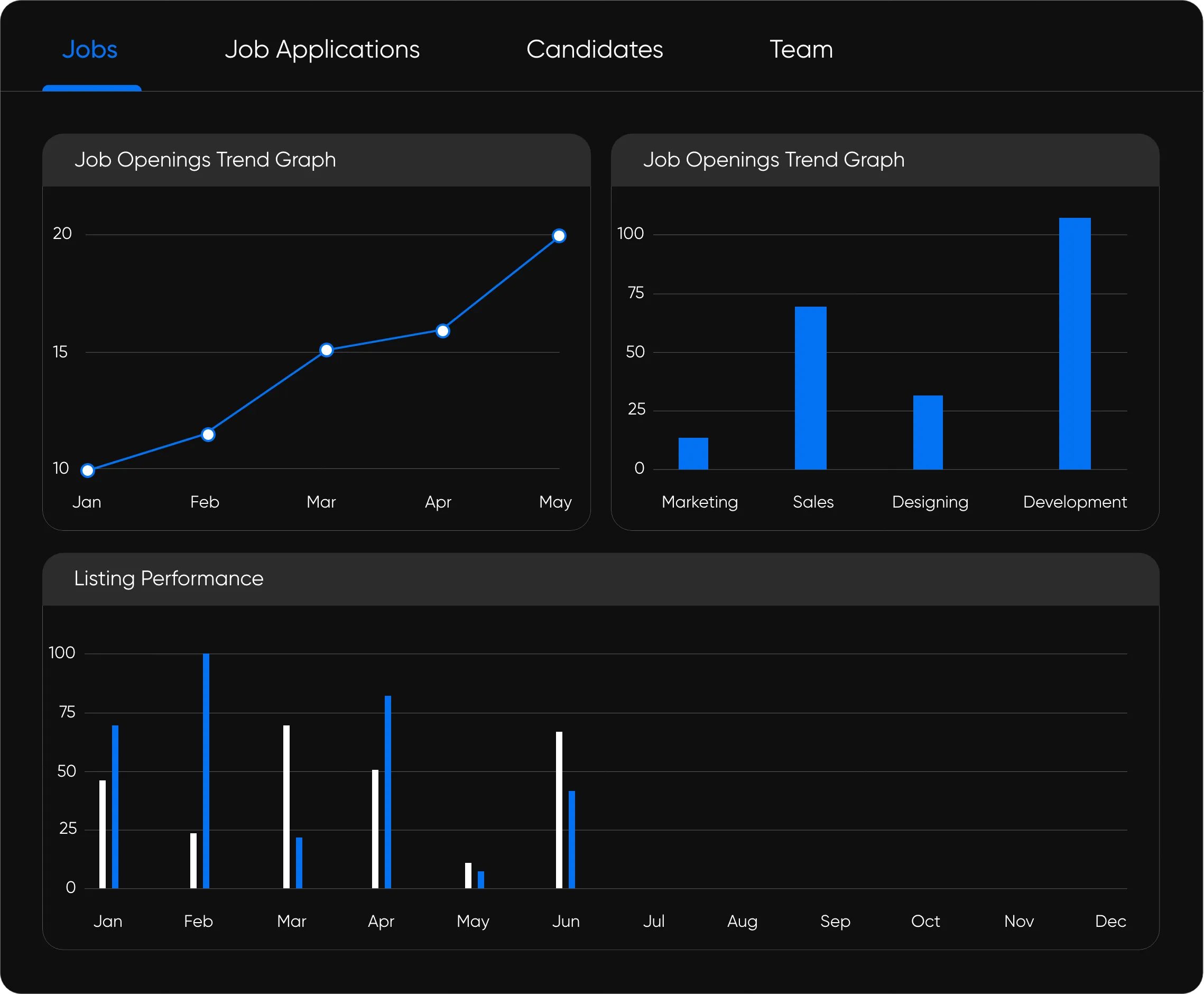The width and height of the screenshot is (1204, 994).
Task: Click the Listing Performance panel title
Action: pyautogui.click(x=169, y=578)
